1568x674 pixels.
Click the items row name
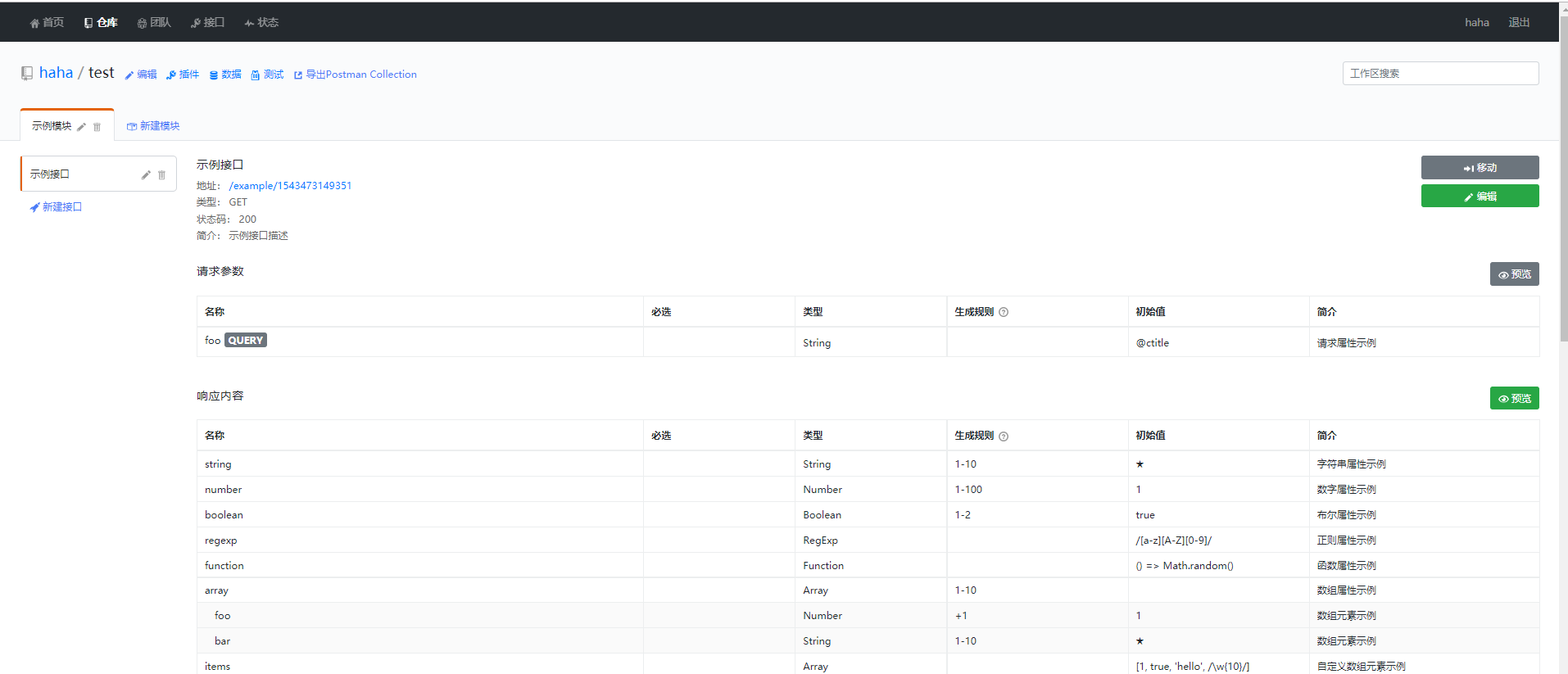click(x=217, y=667)
